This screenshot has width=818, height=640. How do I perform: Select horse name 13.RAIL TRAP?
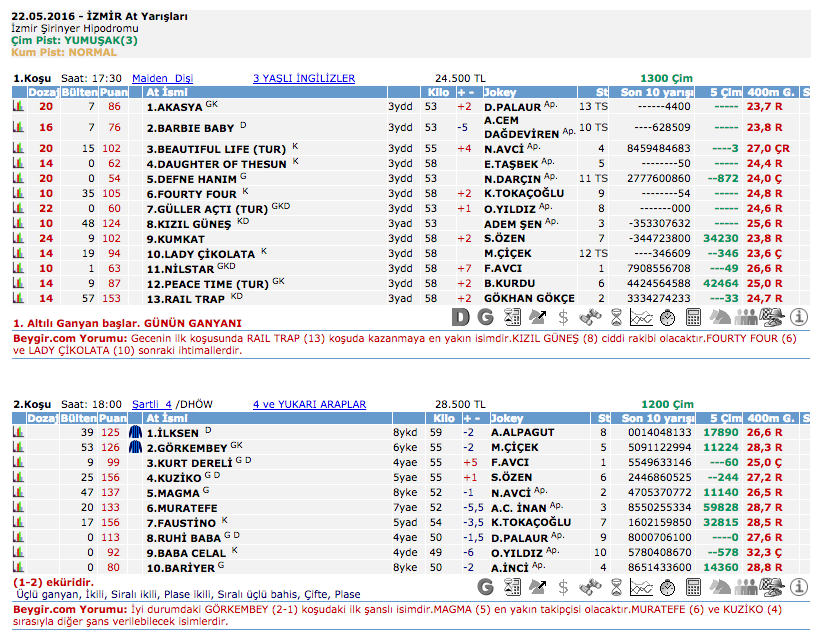coord(185,298)
